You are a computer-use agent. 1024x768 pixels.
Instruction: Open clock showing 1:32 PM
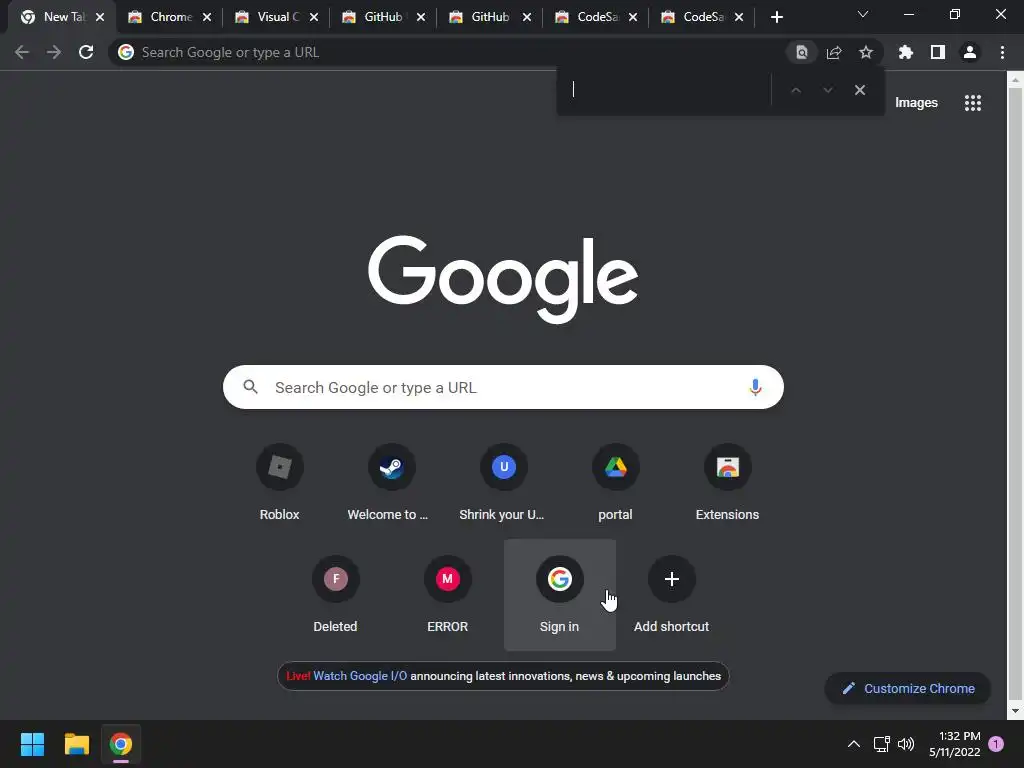coord(955,744)
